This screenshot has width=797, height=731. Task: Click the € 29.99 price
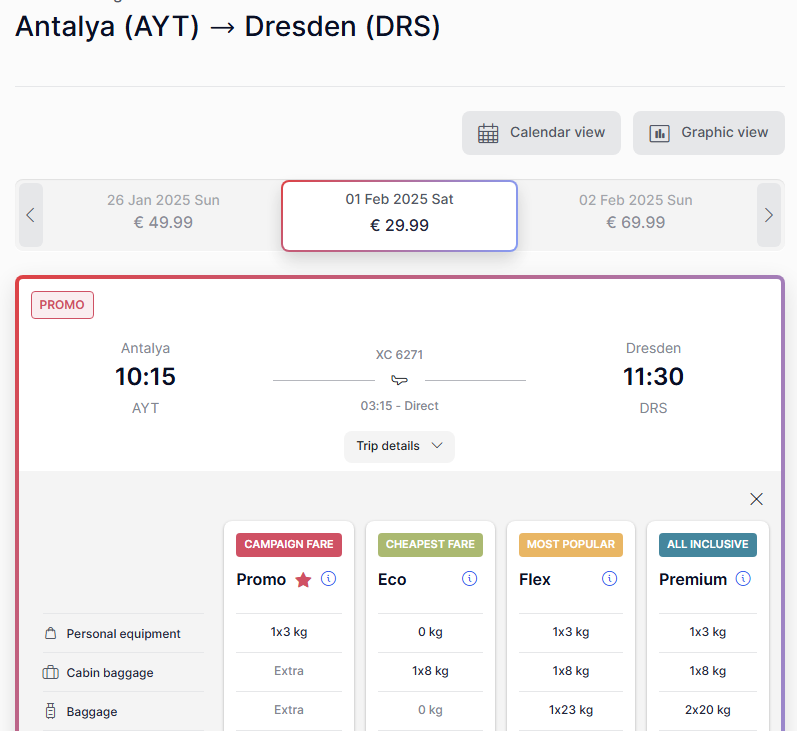coord(400,225)
